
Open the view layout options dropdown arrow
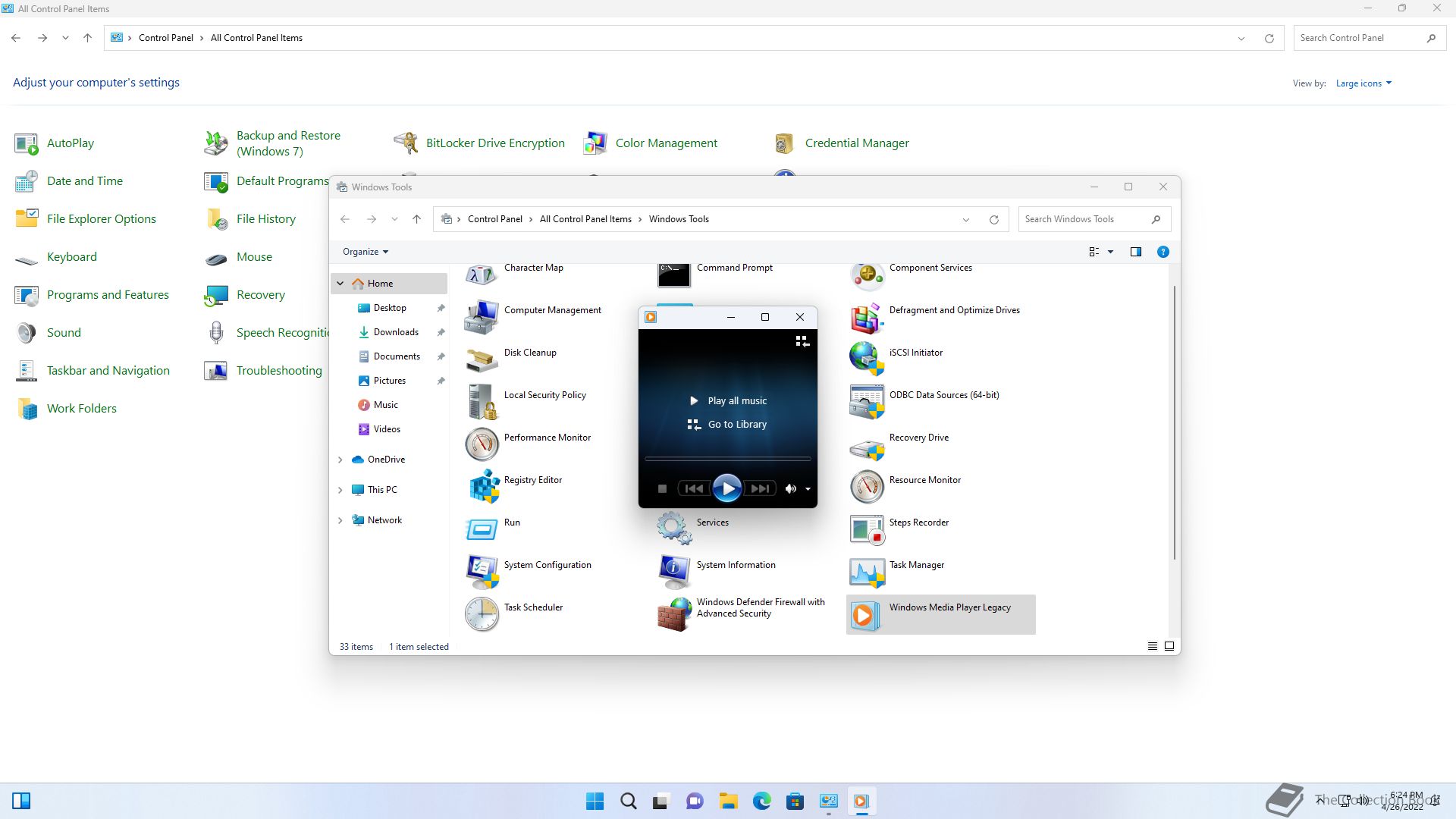pyautogui.click(x=1110, y=252)
